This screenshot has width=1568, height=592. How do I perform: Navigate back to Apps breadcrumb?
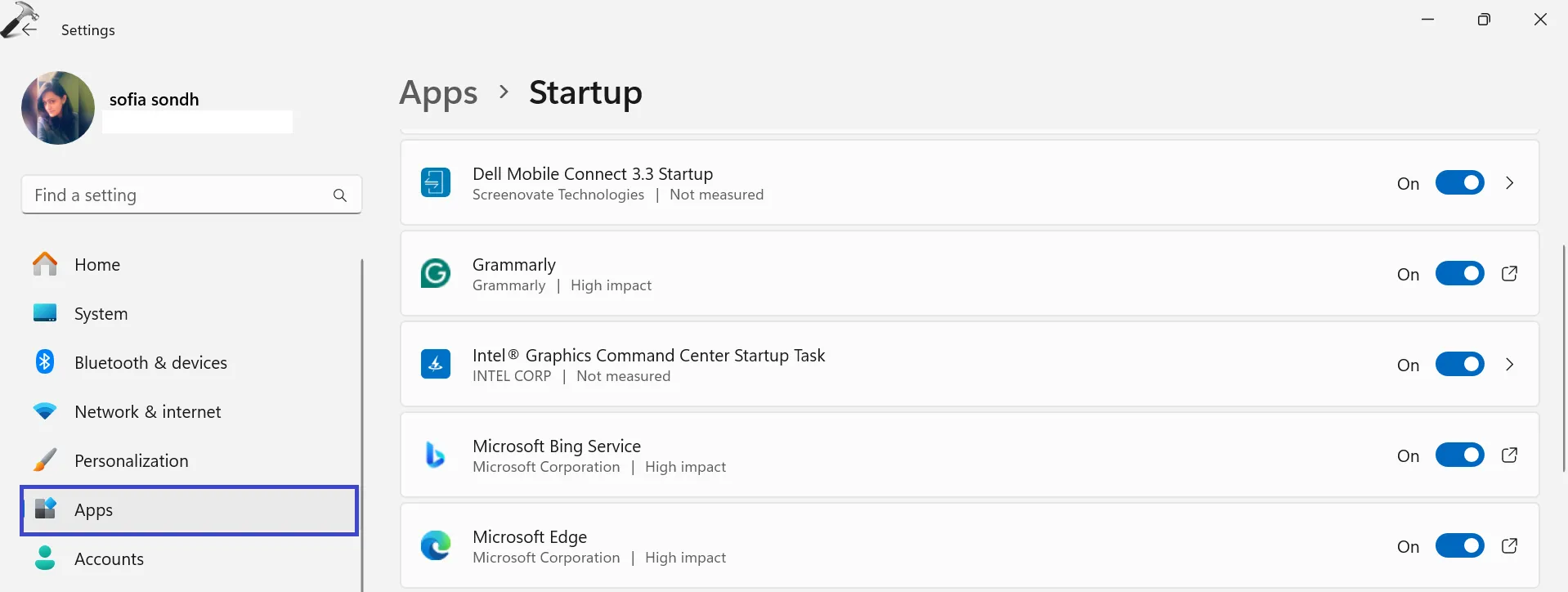tap(438, 93)
